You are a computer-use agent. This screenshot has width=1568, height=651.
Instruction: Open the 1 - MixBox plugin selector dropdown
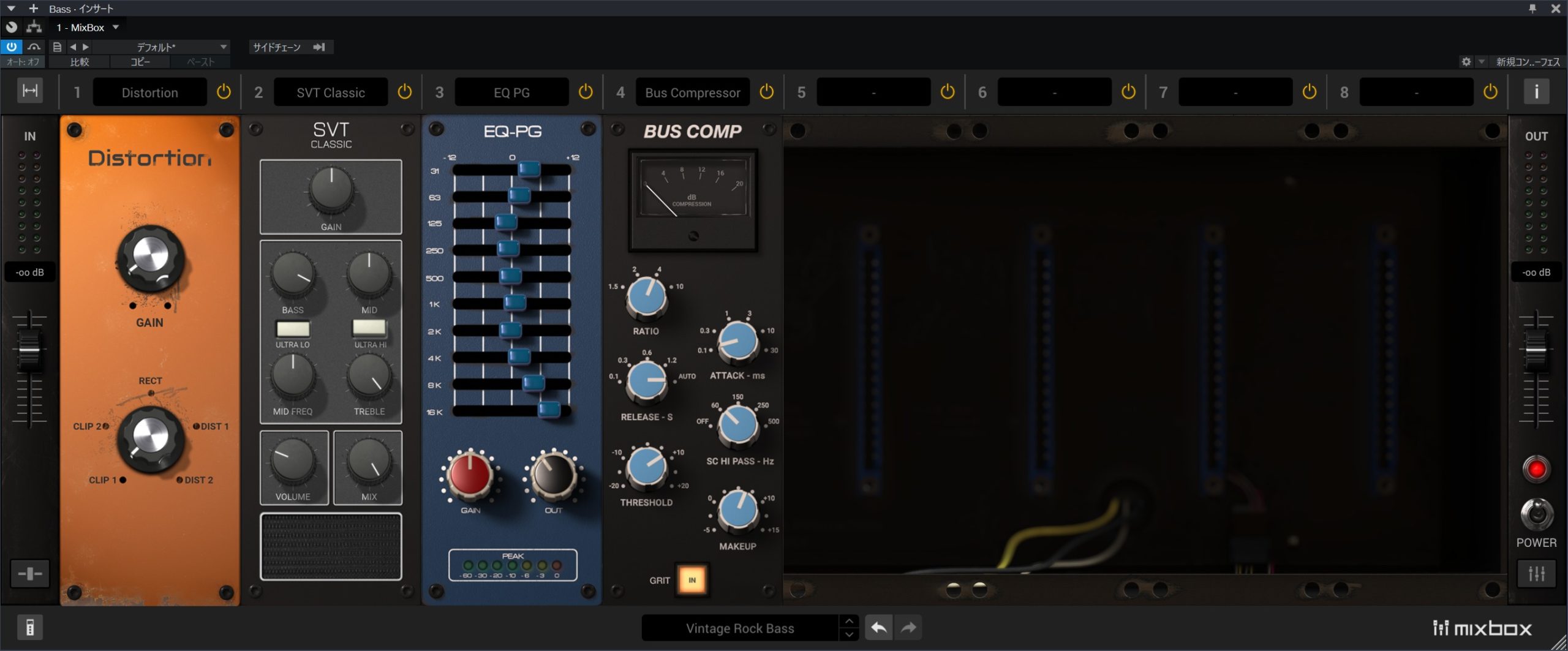[x=88, y=28]
